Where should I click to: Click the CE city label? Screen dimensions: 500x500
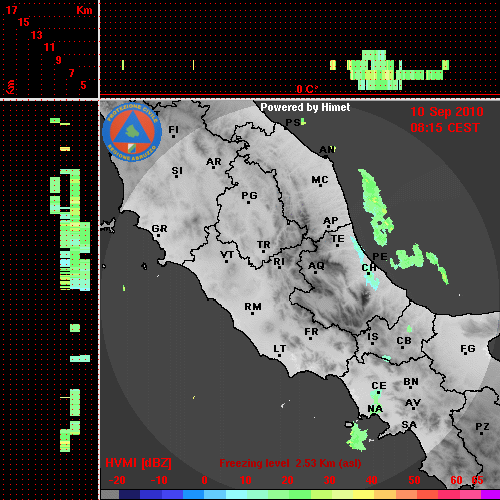pos(379,386)
